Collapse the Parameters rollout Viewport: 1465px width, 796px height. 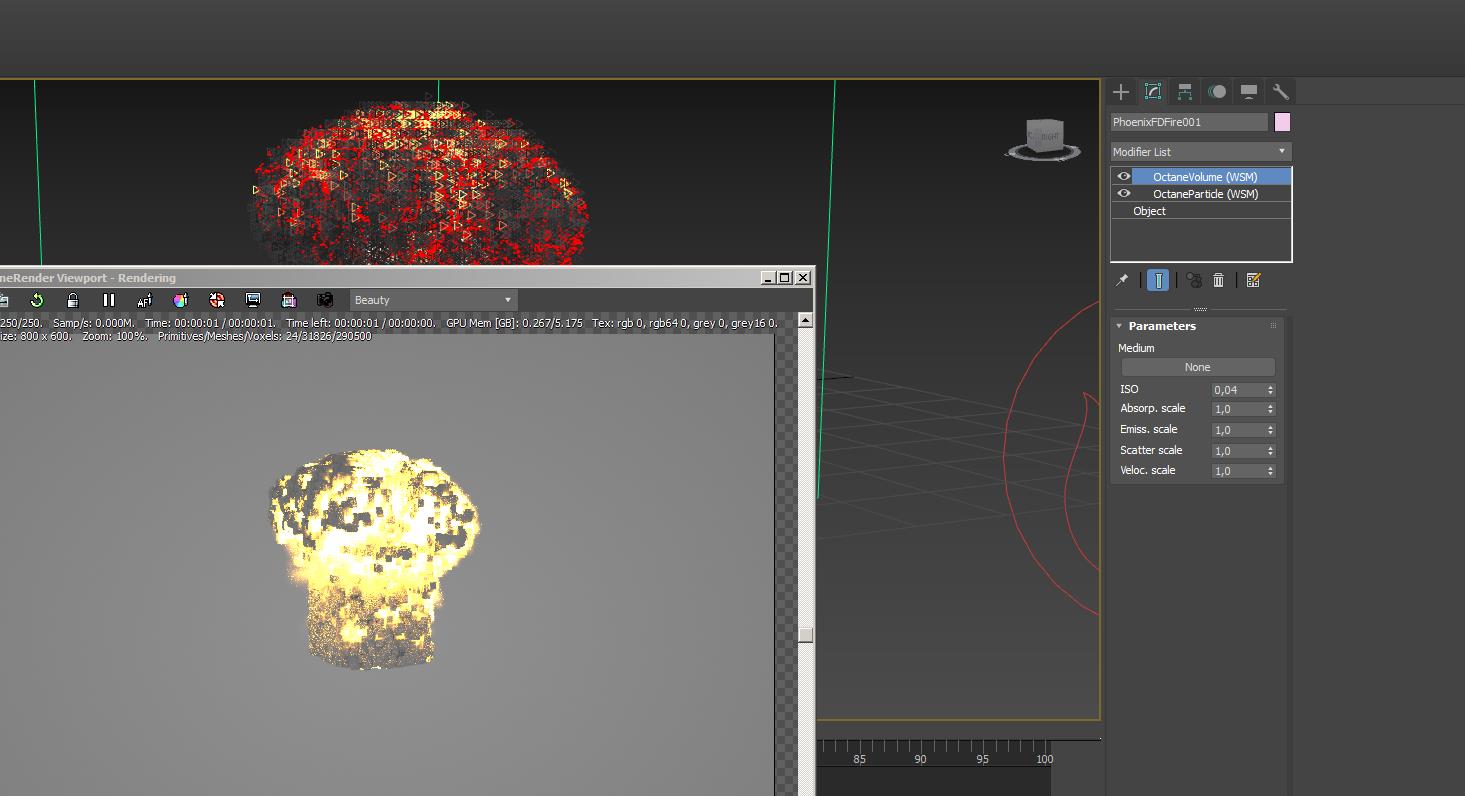tap(1119, 326)
